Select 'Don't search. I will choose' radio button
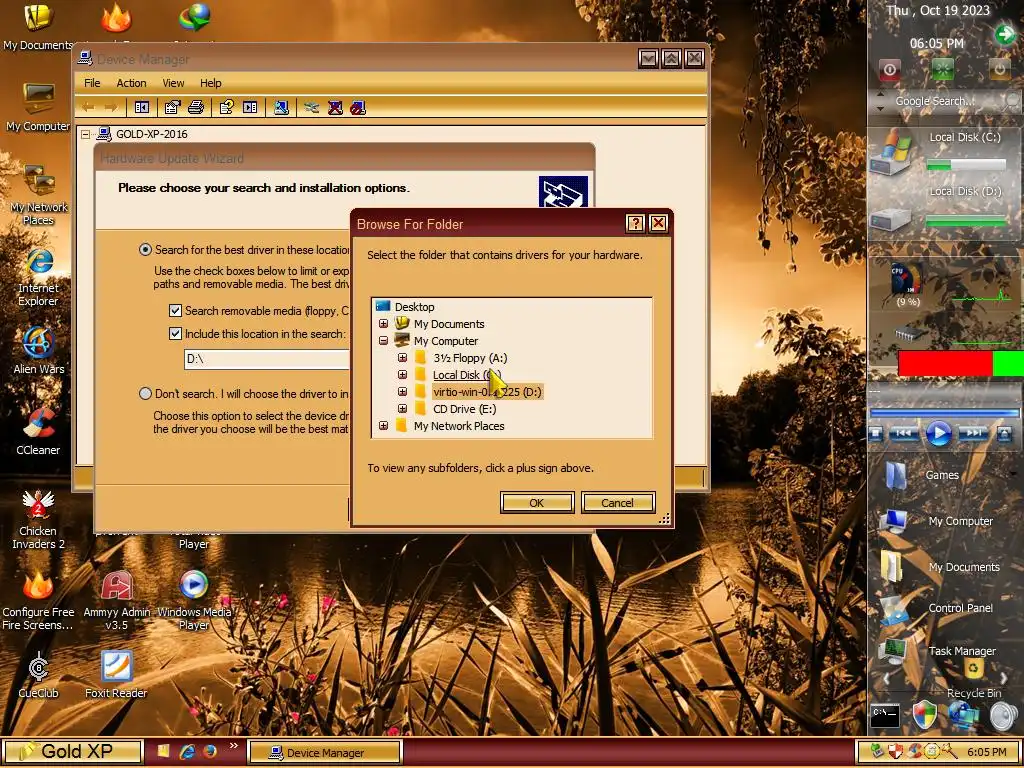The height and width of the screenshot is (768, 1024). (x=145, y=394)
